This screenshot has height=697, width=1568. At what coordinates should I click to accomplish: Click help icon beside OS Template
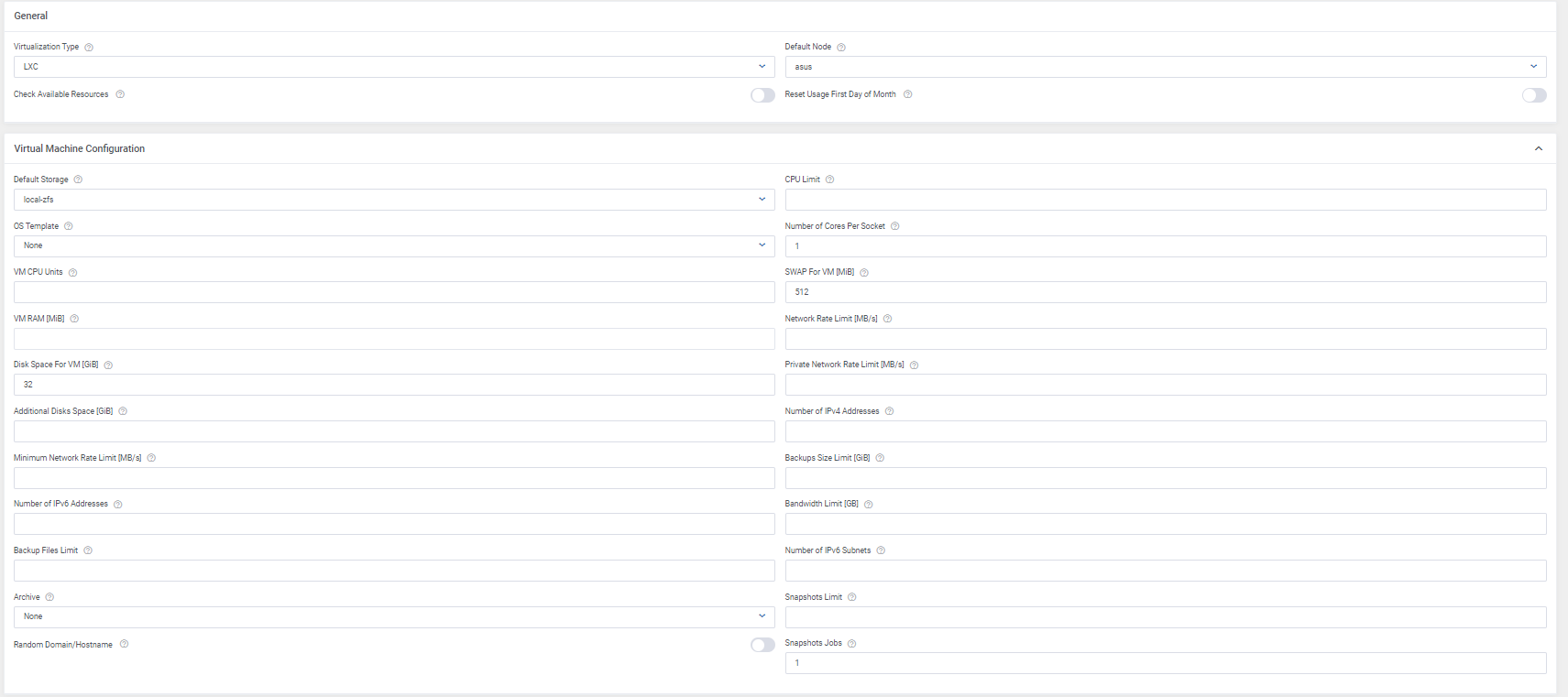[x=69, y=226]
